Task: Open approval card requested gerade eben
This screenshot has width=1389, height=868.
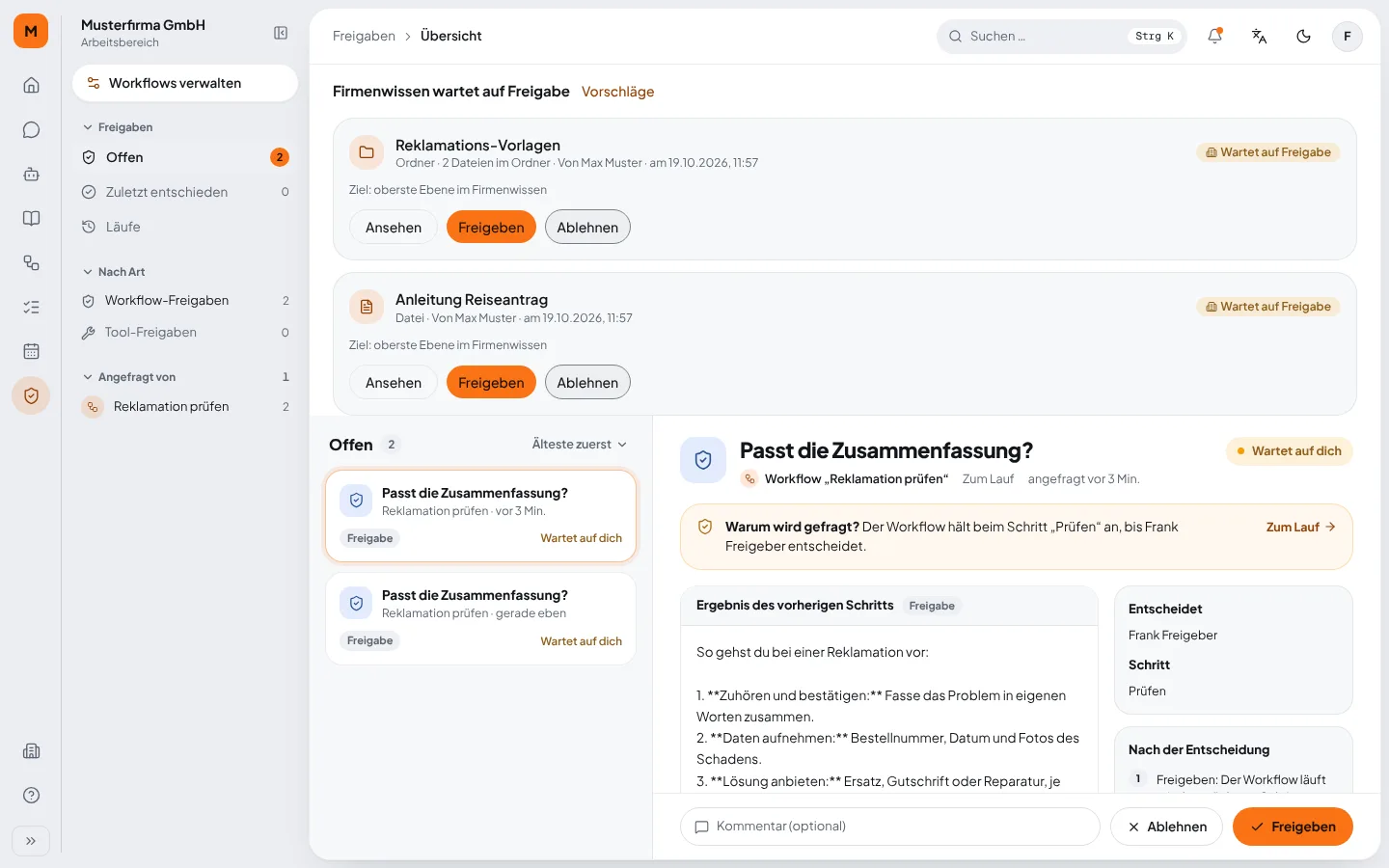Action: (480, 619)
